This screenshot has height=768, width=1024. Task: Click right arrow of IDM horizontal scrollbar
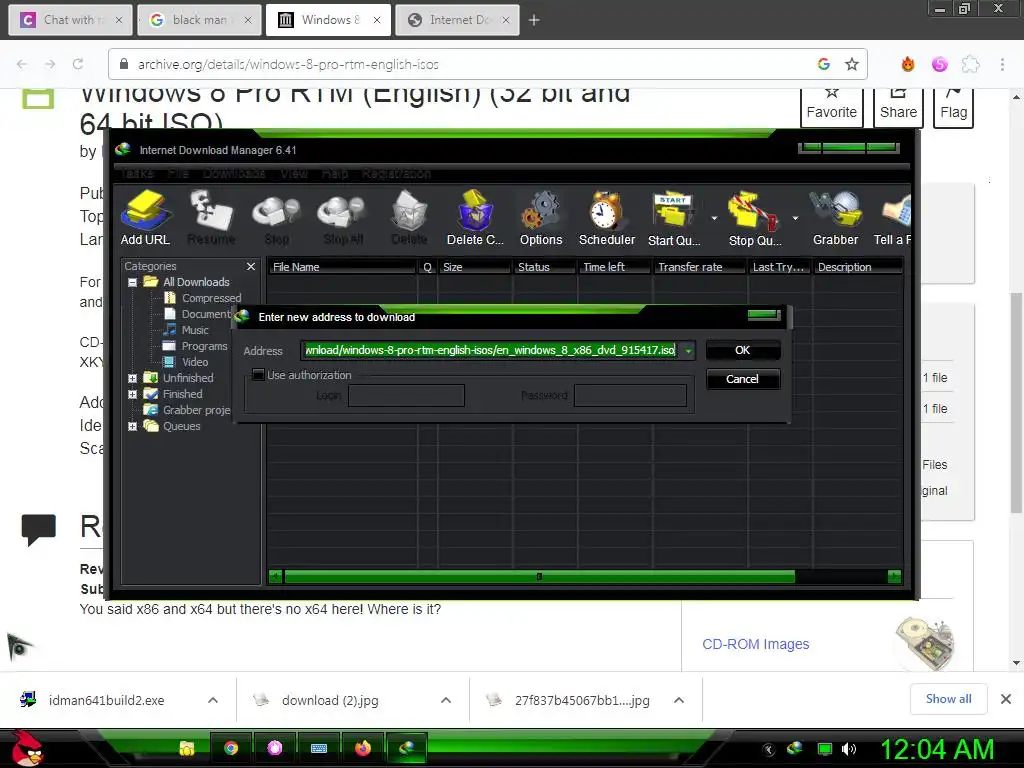tap(894, 577)
